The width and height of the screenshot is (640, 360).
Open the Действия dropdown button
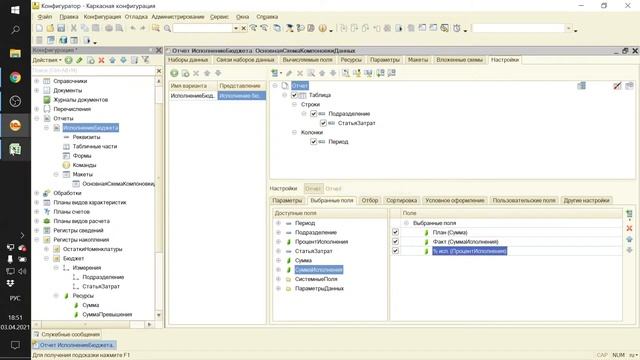pos(47,60)
